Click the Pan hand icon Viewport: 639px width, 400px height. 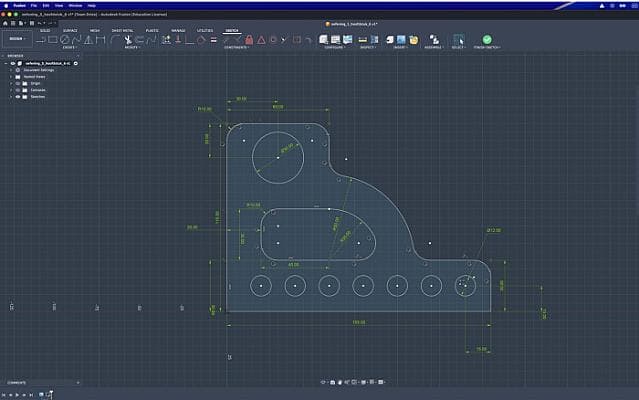[x=339, y=382]
